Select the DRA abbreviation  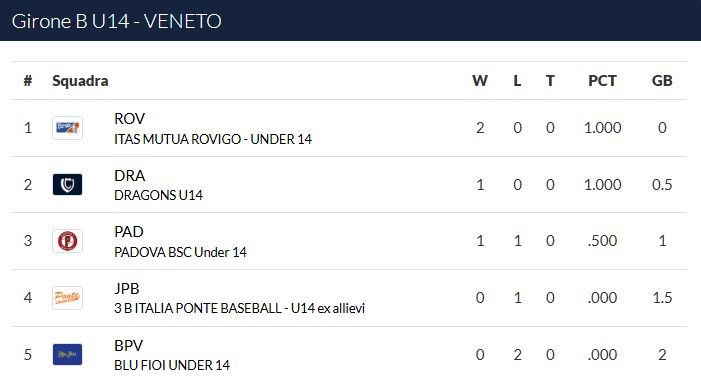pos(130,176)
